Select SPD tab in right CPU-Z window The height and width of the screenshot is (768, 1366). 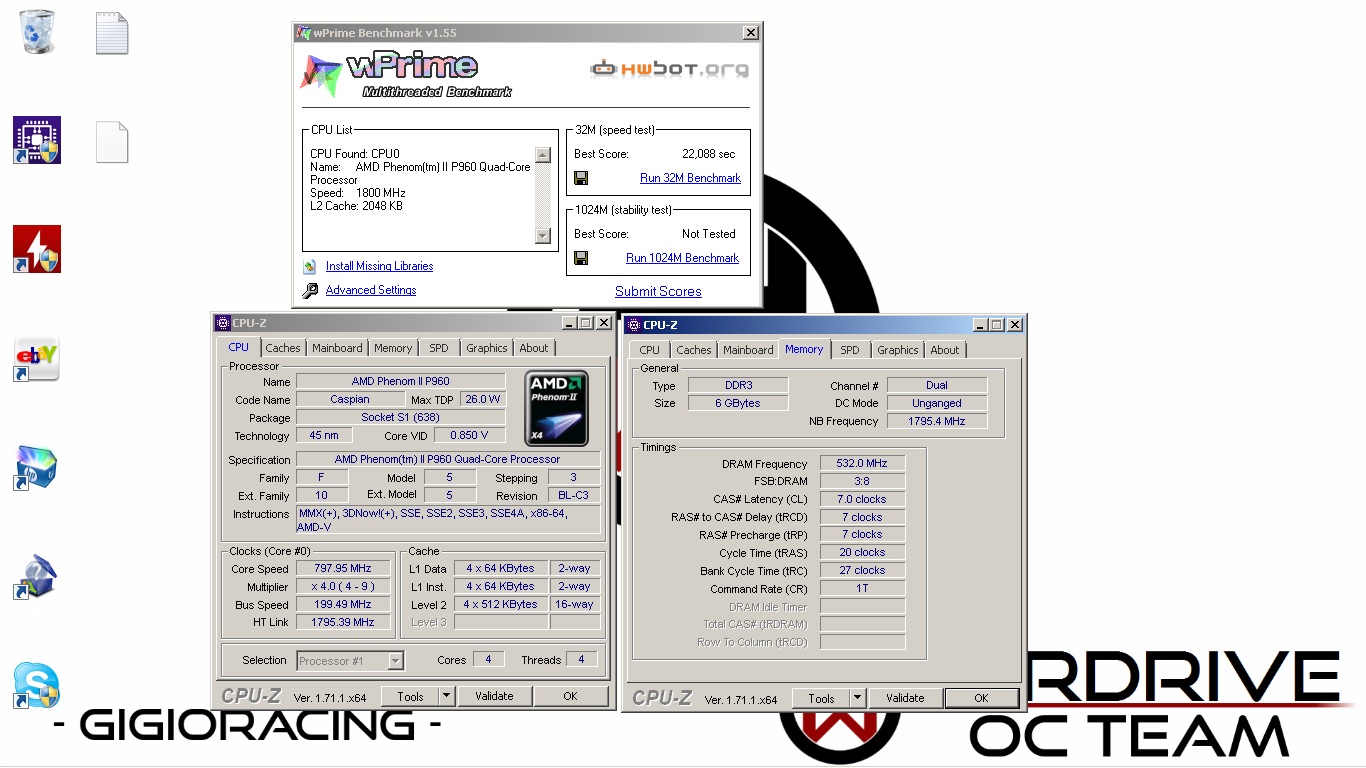pos(850,350)
